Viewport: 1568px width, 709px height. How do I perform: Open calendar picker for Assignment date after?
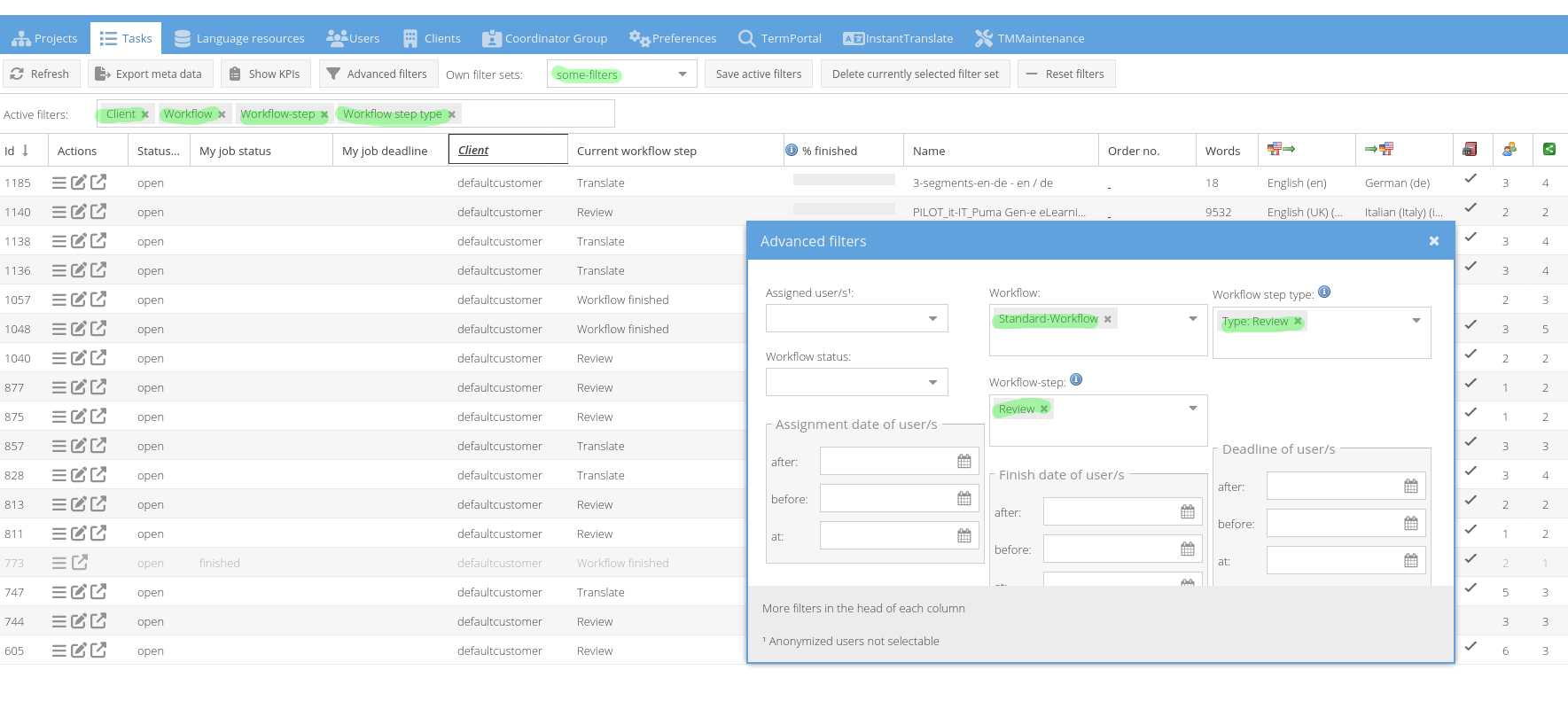(964, 462)
